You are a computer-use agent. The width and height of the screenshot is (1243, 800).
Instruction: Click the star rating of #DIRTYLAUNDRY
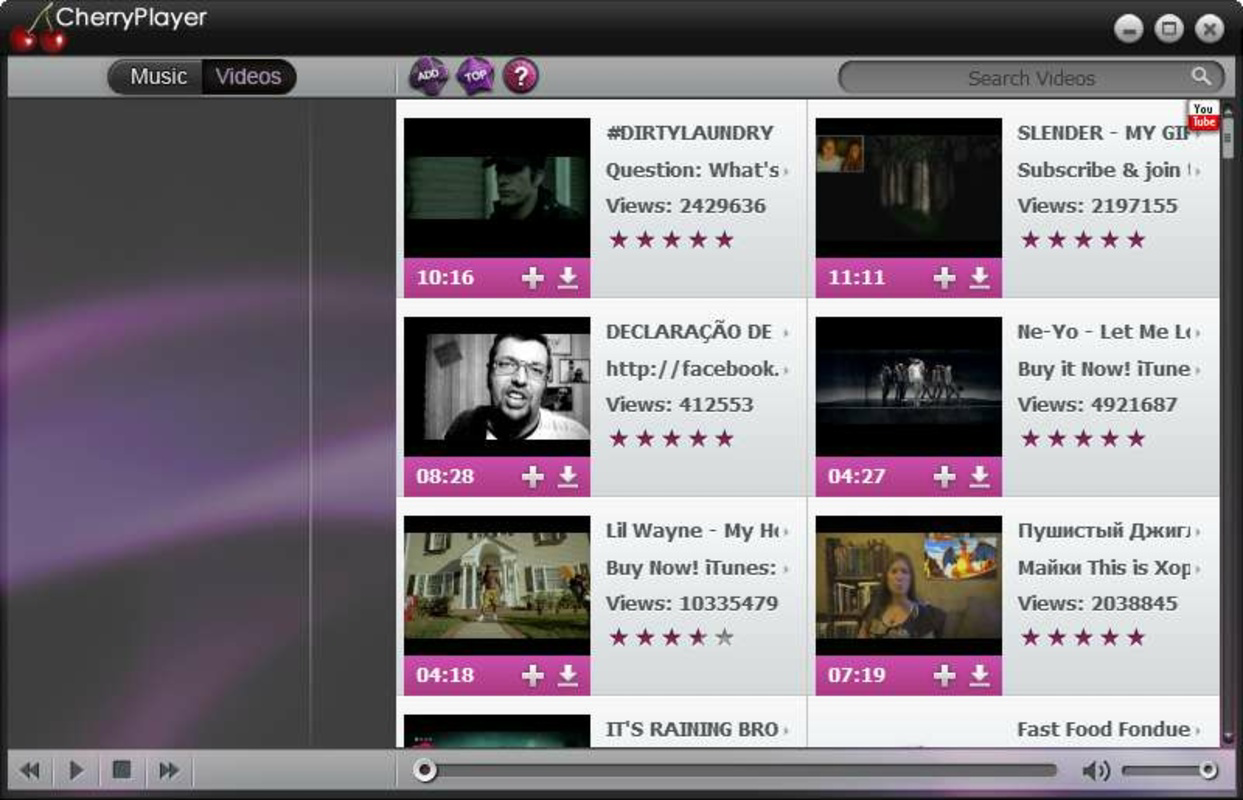click(x=671, y=240)
